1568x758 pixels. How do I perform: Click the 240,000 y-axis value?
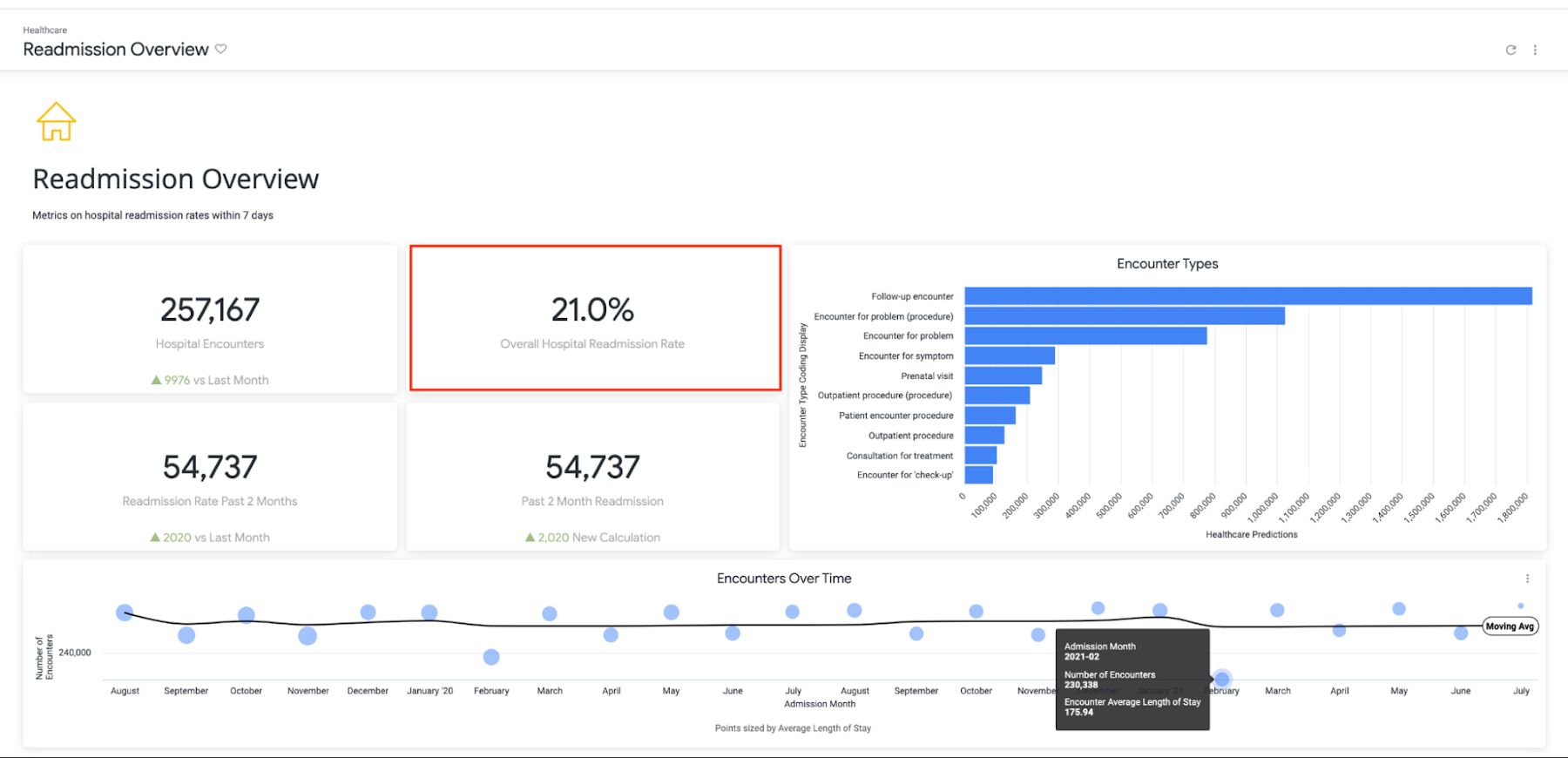point(75,653)
